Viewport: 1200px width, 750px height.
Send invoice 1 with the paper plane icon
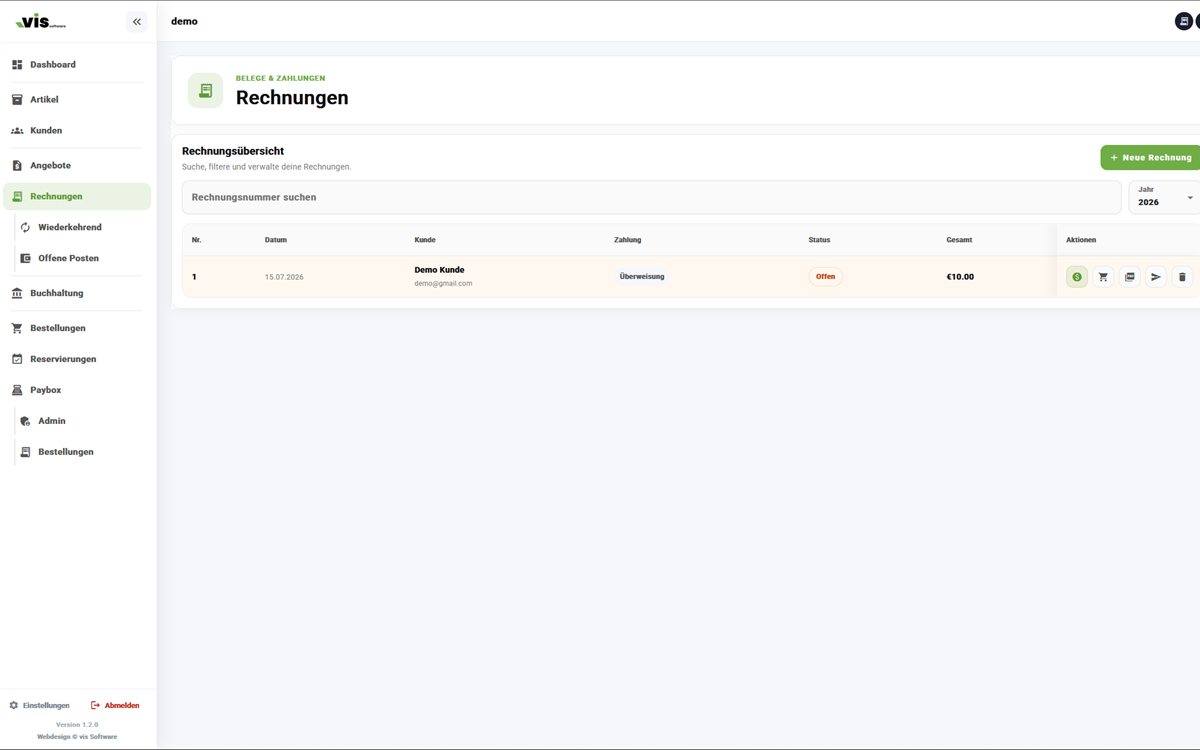1156,277
